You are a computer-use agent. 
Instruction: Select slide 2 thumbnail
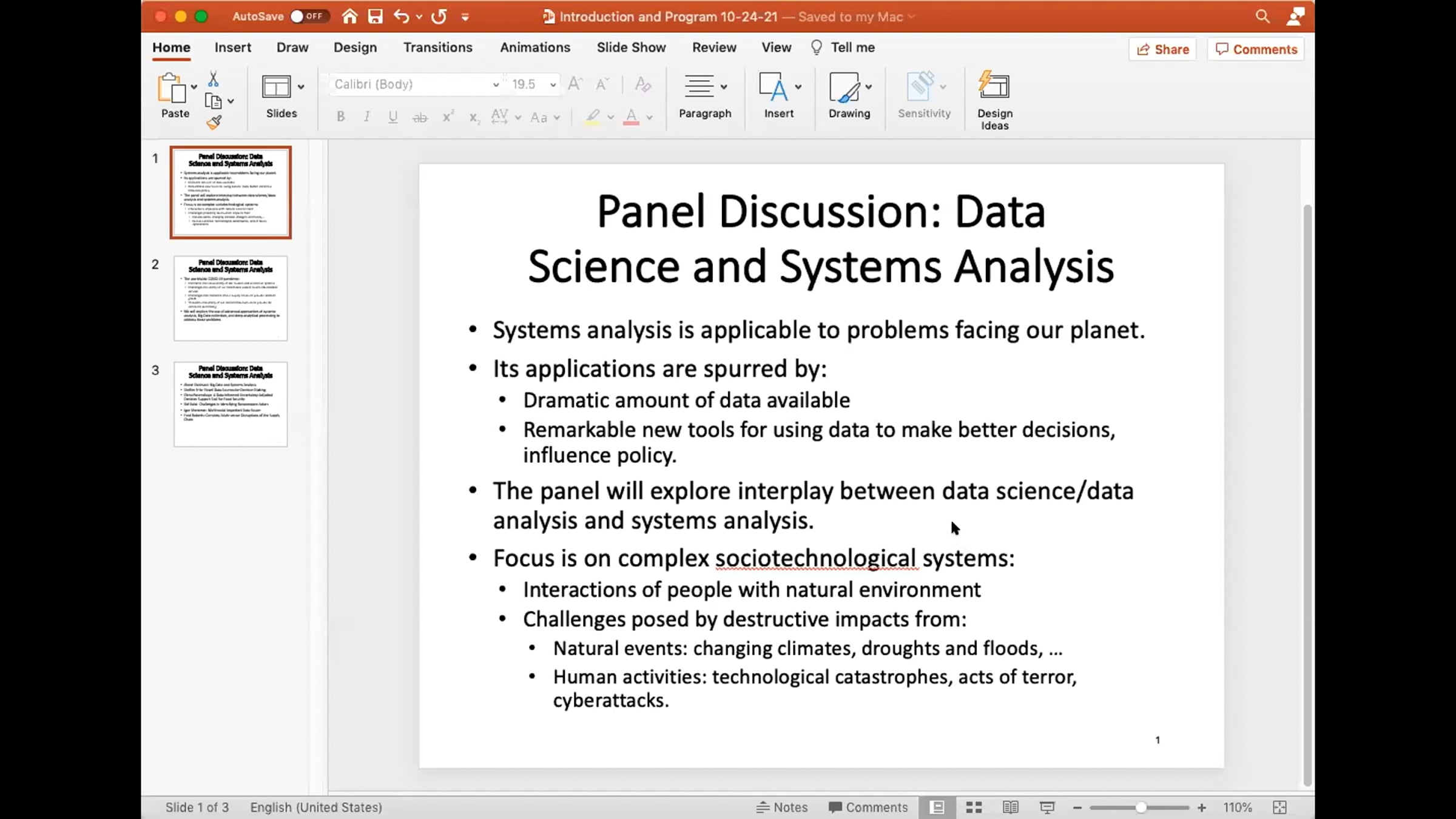[x=231, y=298]
